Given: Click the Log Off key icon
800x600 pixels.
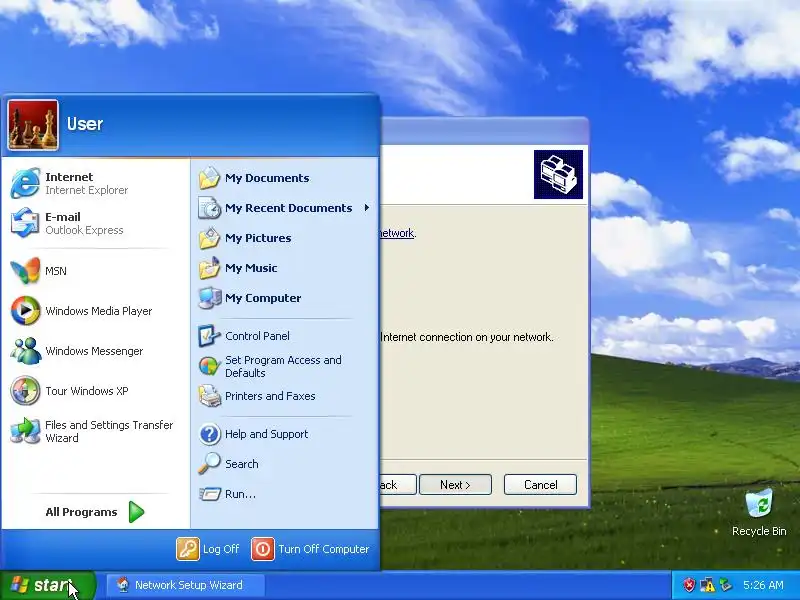Looking at the screenshot, I should point(188,549).
